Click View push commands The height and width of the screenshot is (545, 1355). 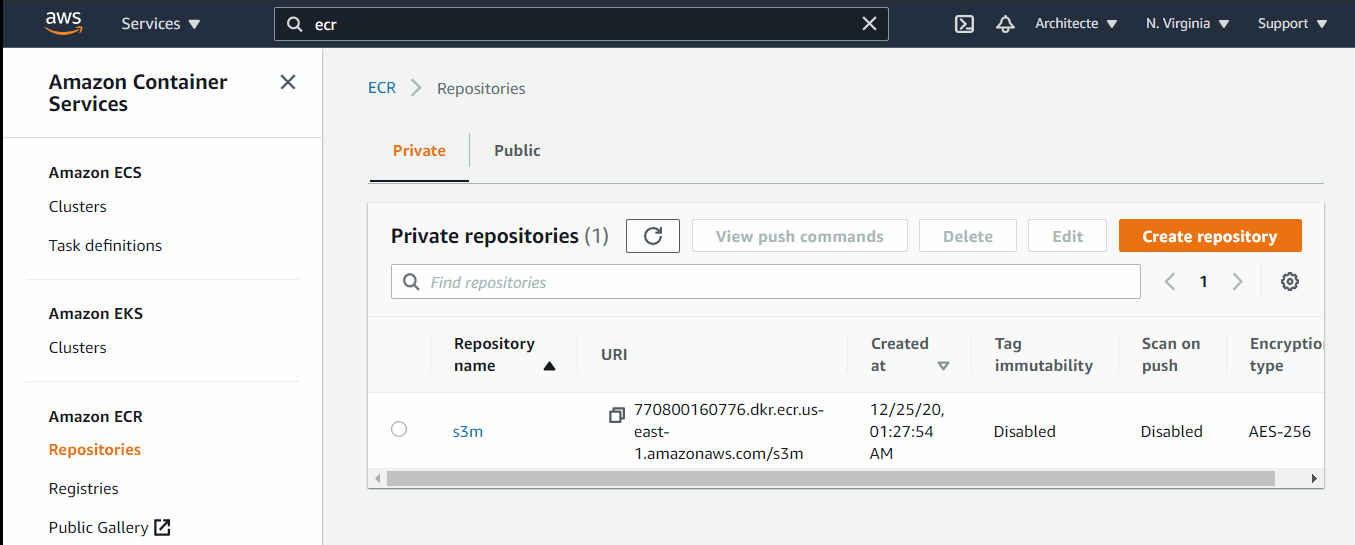point(800,236)
